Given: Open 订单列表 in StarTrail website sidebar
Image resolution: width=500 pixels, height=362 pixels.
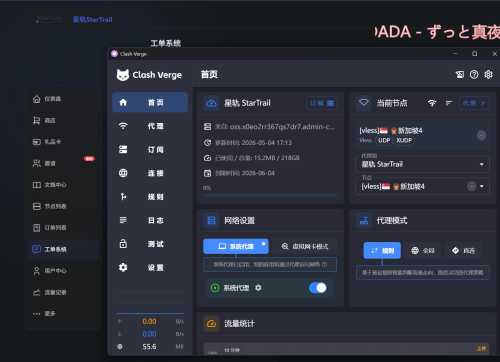Looking at the screenshot, I should tap(63, 228).
